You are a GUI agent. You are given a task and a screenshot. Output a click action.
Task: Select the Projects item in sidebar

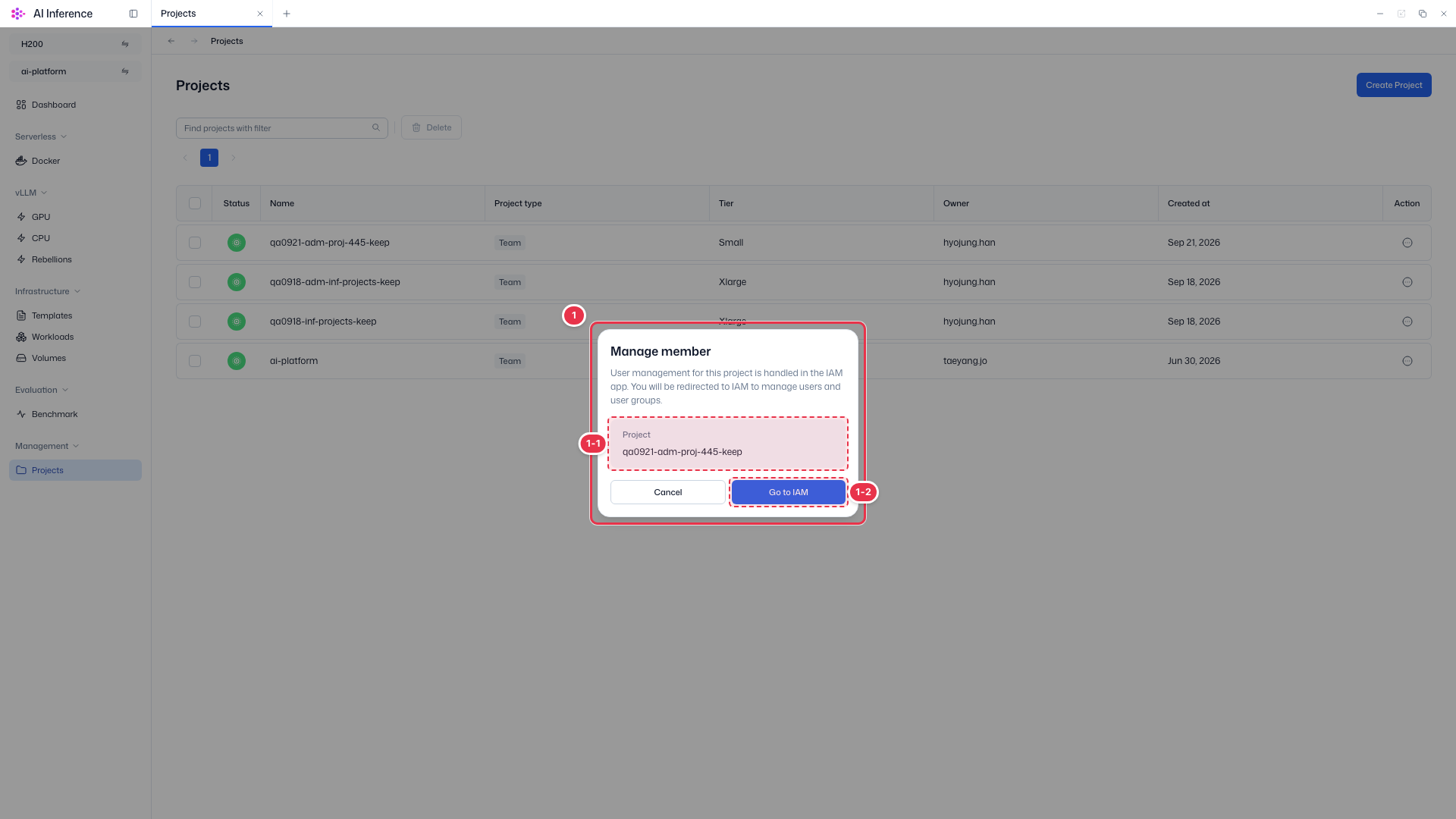point(75,470)
